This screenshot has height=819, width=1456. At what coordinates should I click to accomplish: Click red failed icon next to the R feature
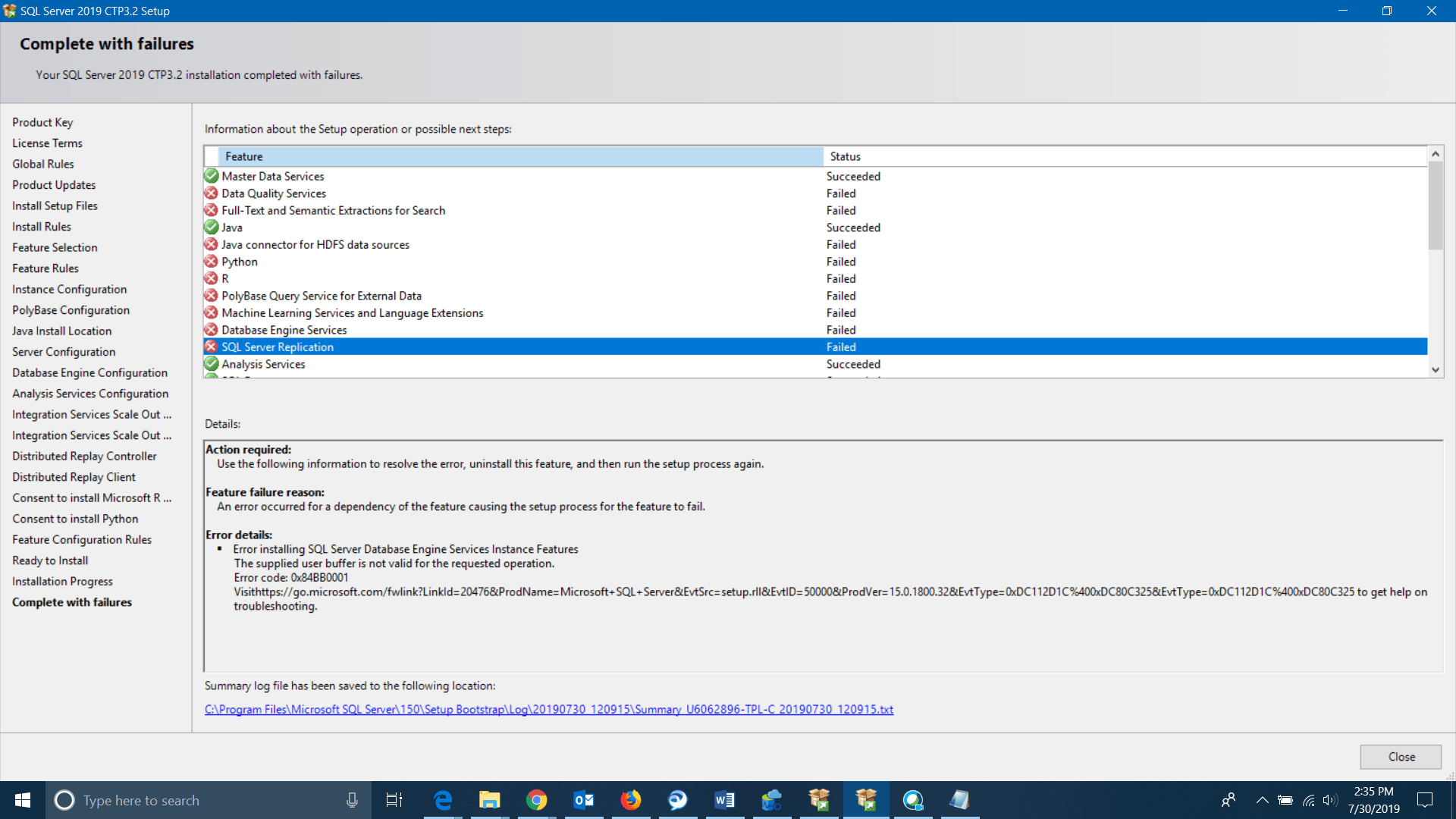(211, 278)
